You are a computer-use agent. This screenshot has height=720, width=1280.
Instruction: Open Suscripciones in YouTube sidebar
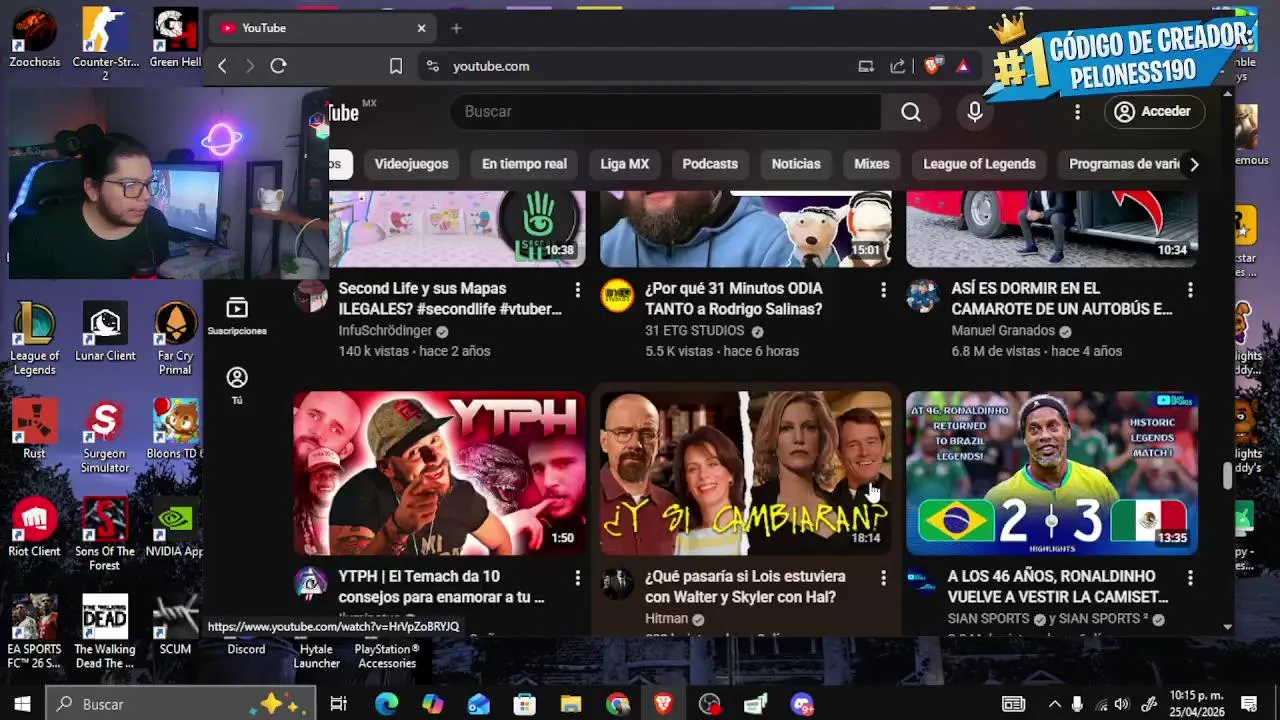click(237, 316)
